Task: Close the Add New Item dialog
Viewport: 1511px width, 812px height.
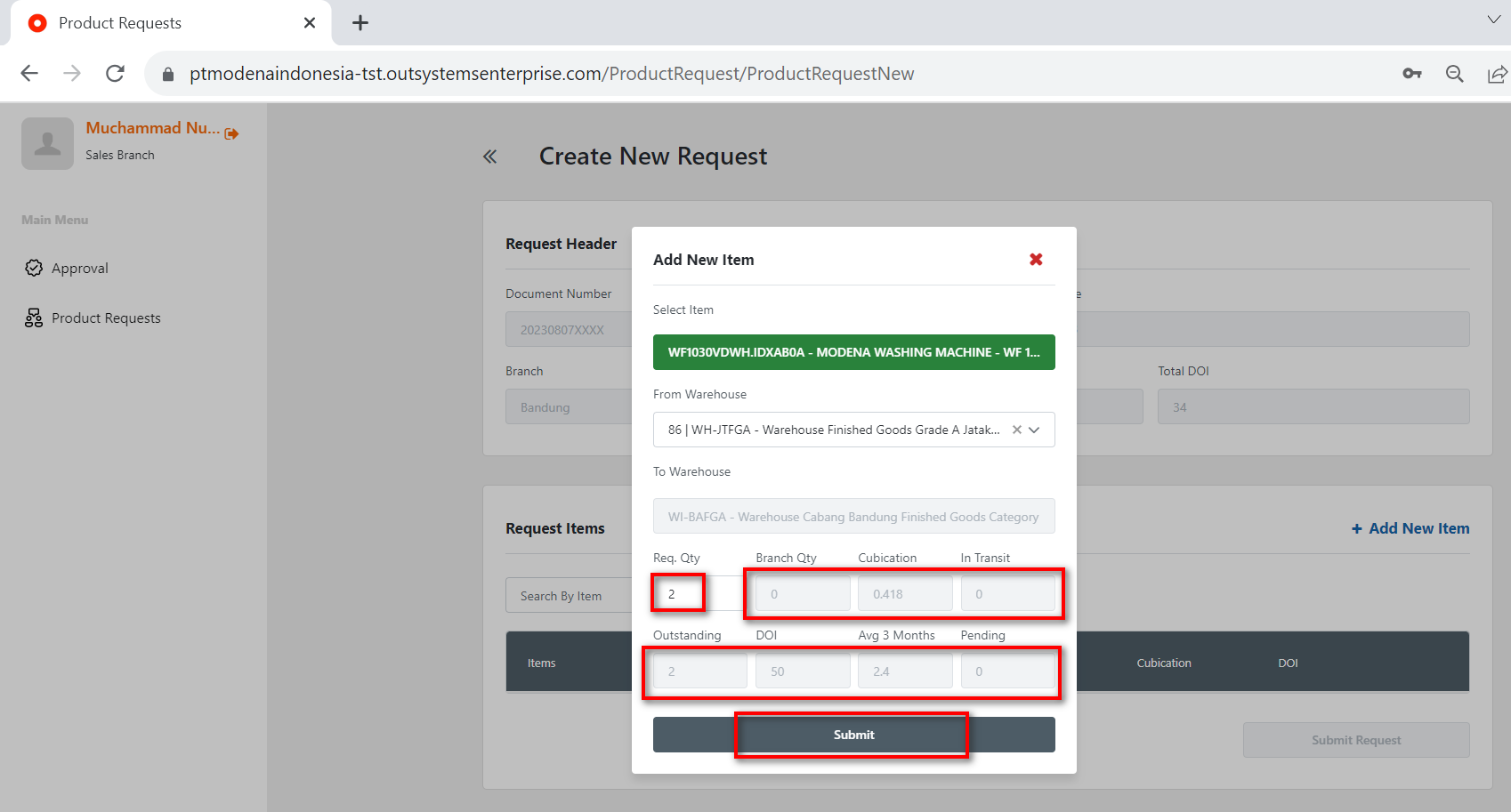Action: [x=1036, y=260]
